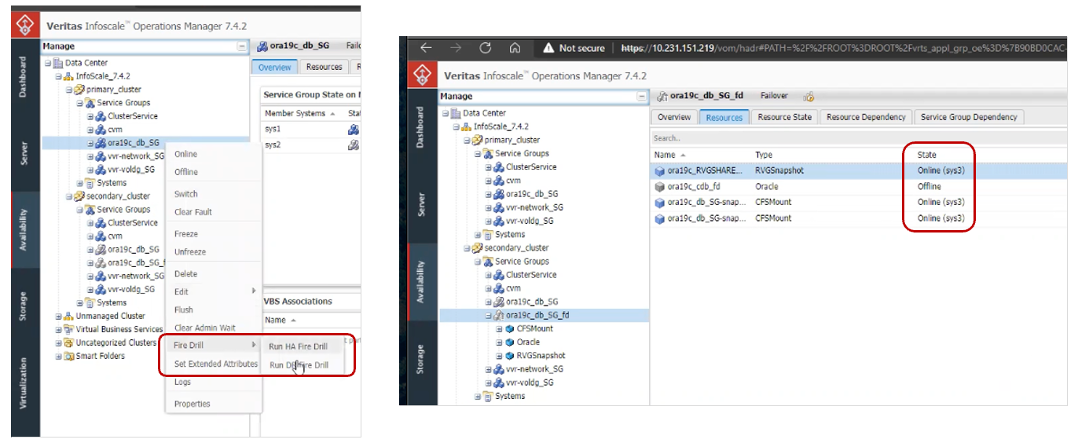The height and width of the screenshot is (444, 1090).
Task: Open Resources tab in context-menu window
Action: 324,67
